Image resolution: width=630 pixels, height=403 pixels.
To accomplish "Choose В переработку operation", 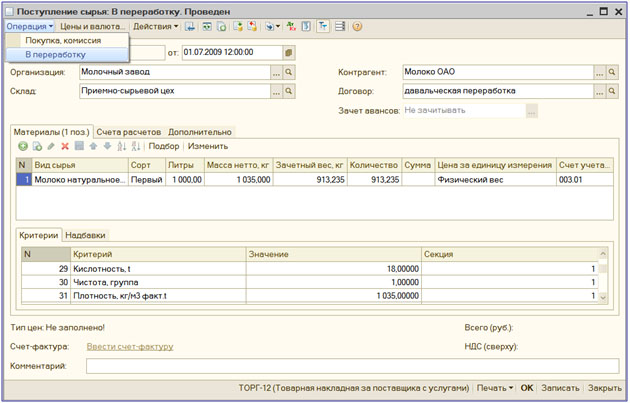I will tap(67, 55).
